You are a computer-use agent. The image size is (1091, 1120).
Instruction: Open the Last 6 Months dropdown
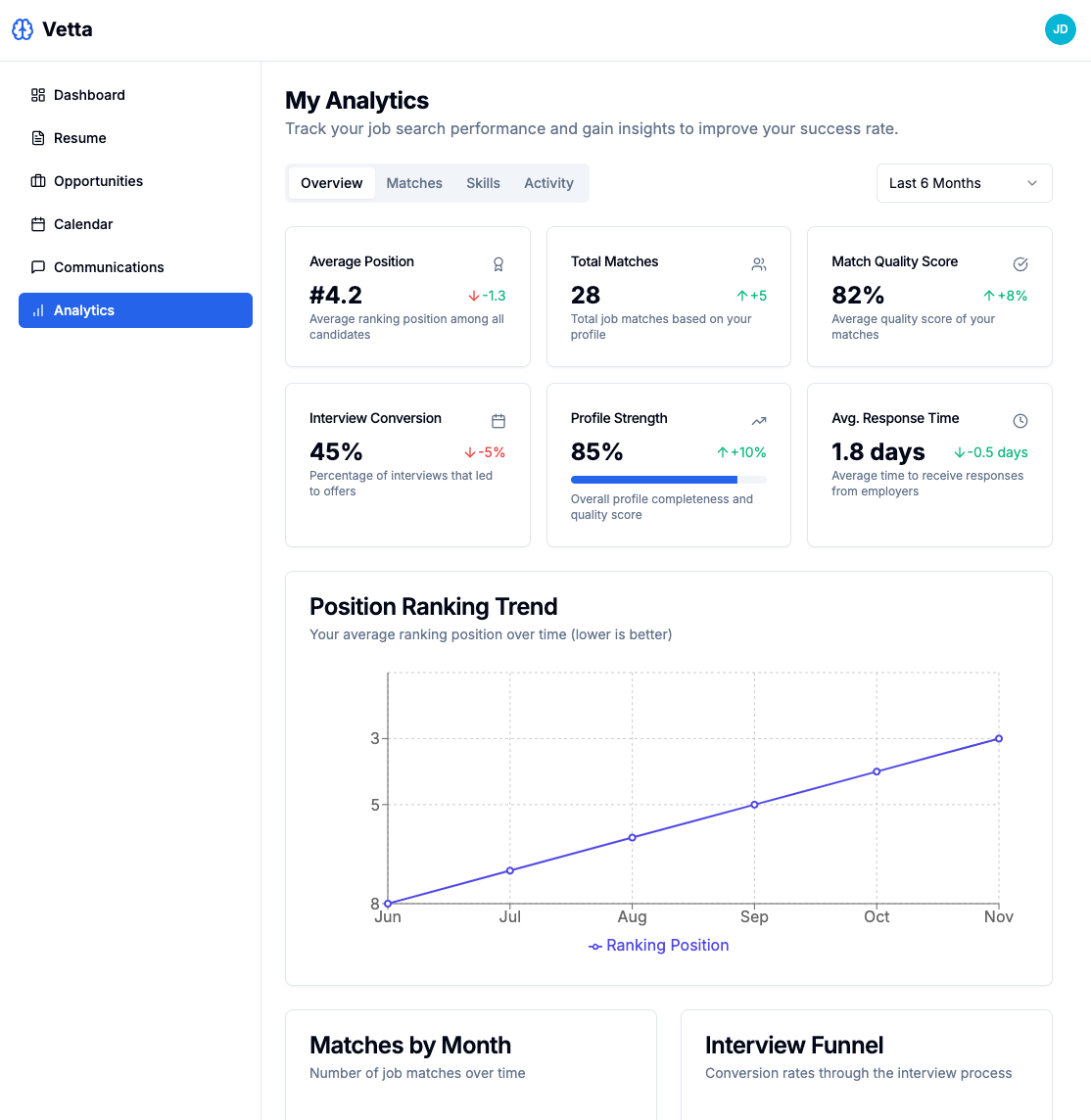click(x=963, y=183)
